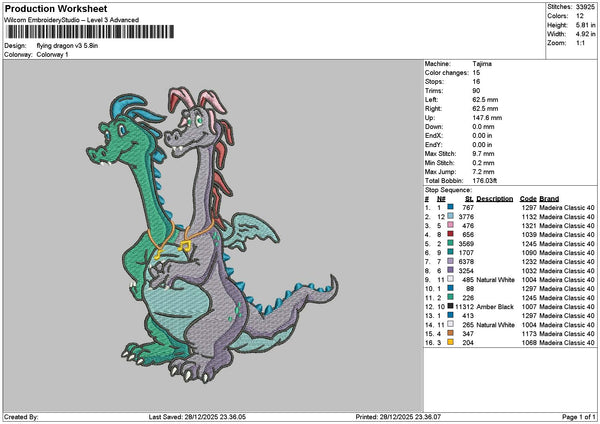This screenshot has height=424, width=600.
Task: Select thread code 1321 in stop row 3
Action: click(x=529, y=226)
